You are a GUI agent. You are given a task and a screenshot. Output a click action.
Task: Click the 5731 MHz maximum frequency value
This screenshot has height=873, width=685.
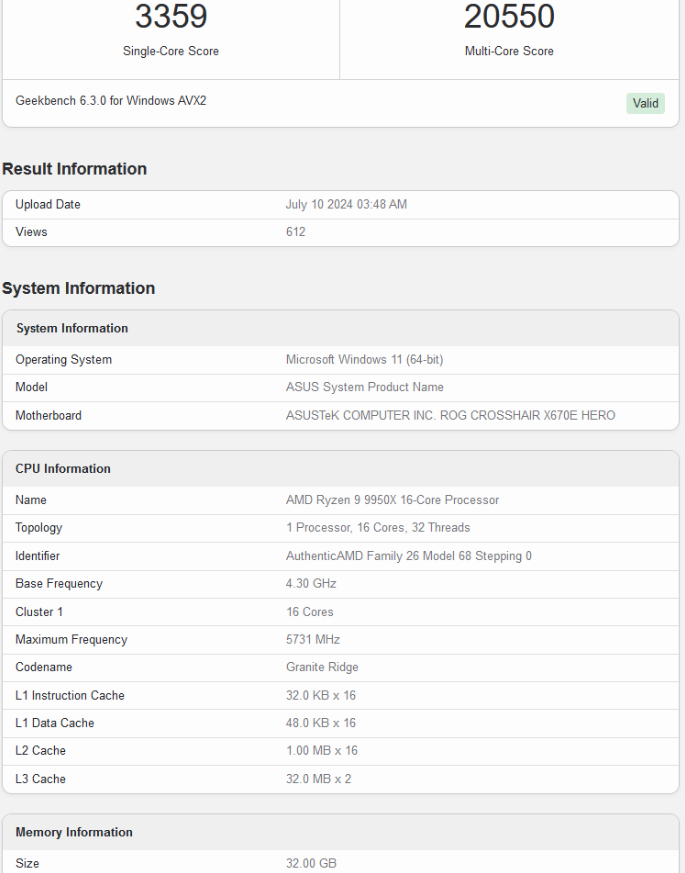click(313, 639)
